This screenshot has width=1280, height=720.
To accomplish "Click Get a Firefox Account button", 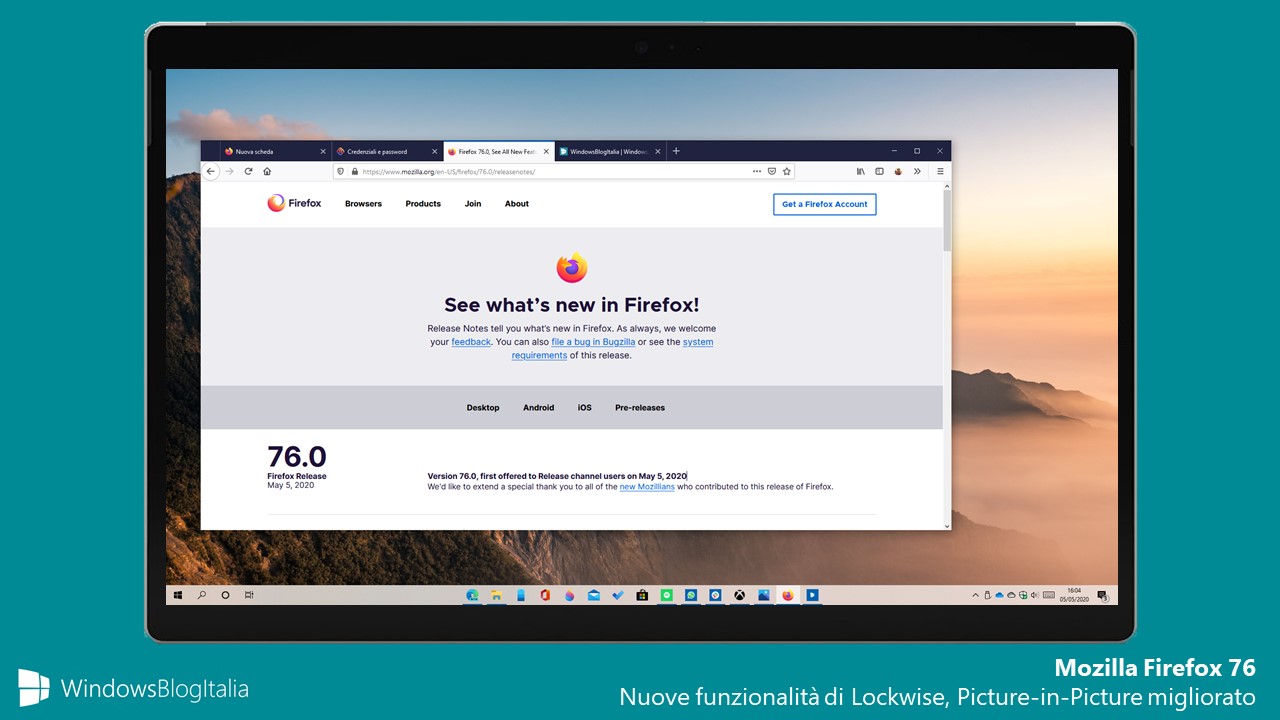I will click(825, 204).
